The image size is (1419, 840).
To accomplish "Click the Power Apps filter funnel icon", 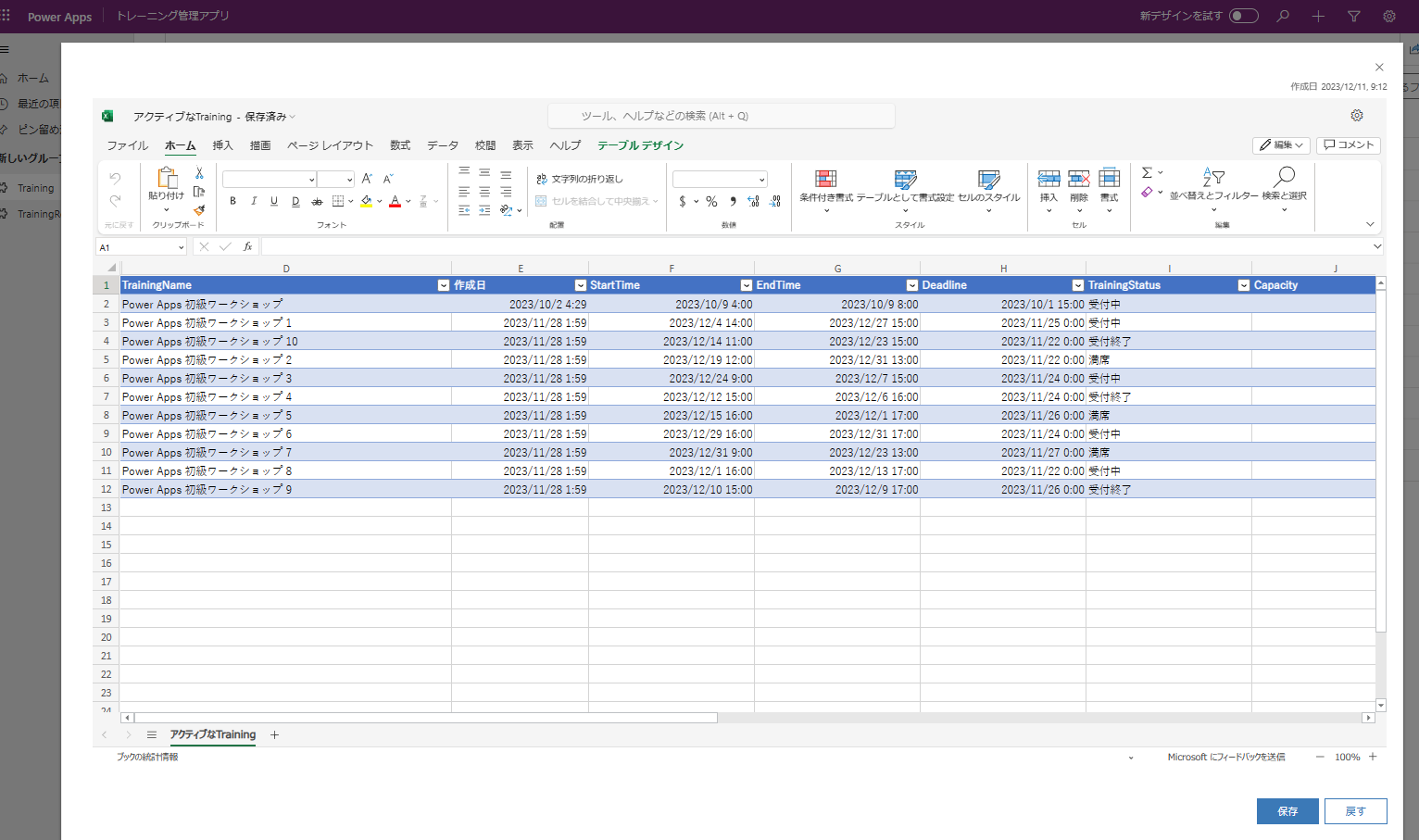I will pyautogui.click(x=1353, y=16).
